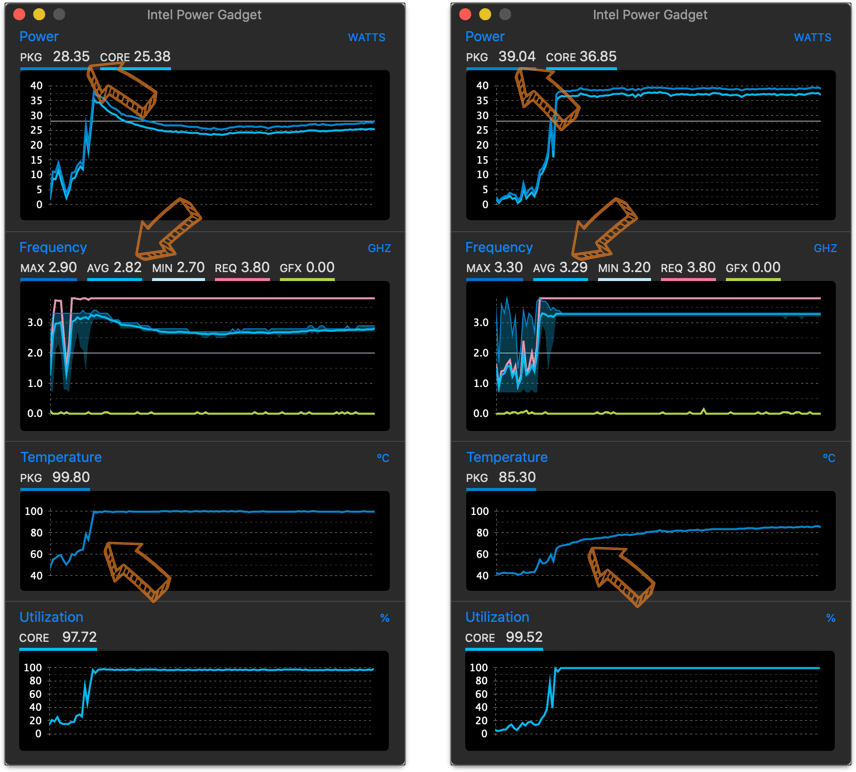Click the Temperature heading in left window
The image size is (856, 772).
61,457
